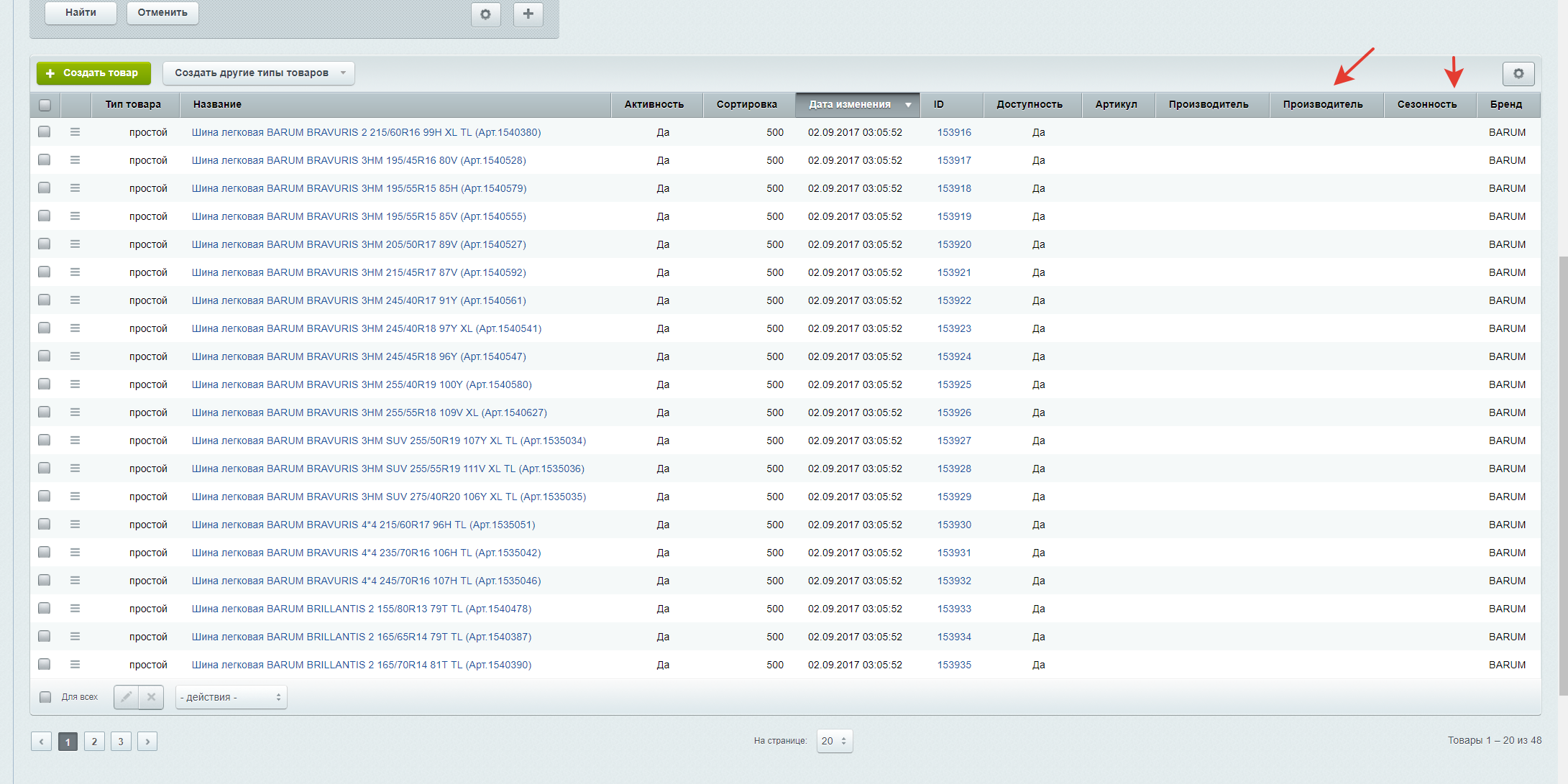
Task: Open row menu for product 153925
Action: [x=75, y=384]
